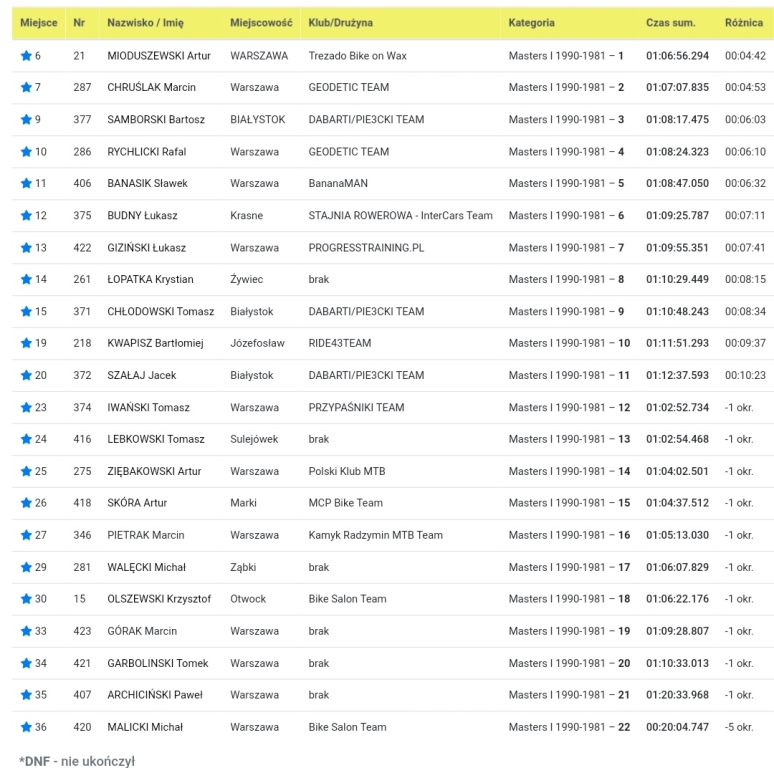
Task: Click the club Kamyk Radzymin MTB Team
Action: (x=376, y=535)
